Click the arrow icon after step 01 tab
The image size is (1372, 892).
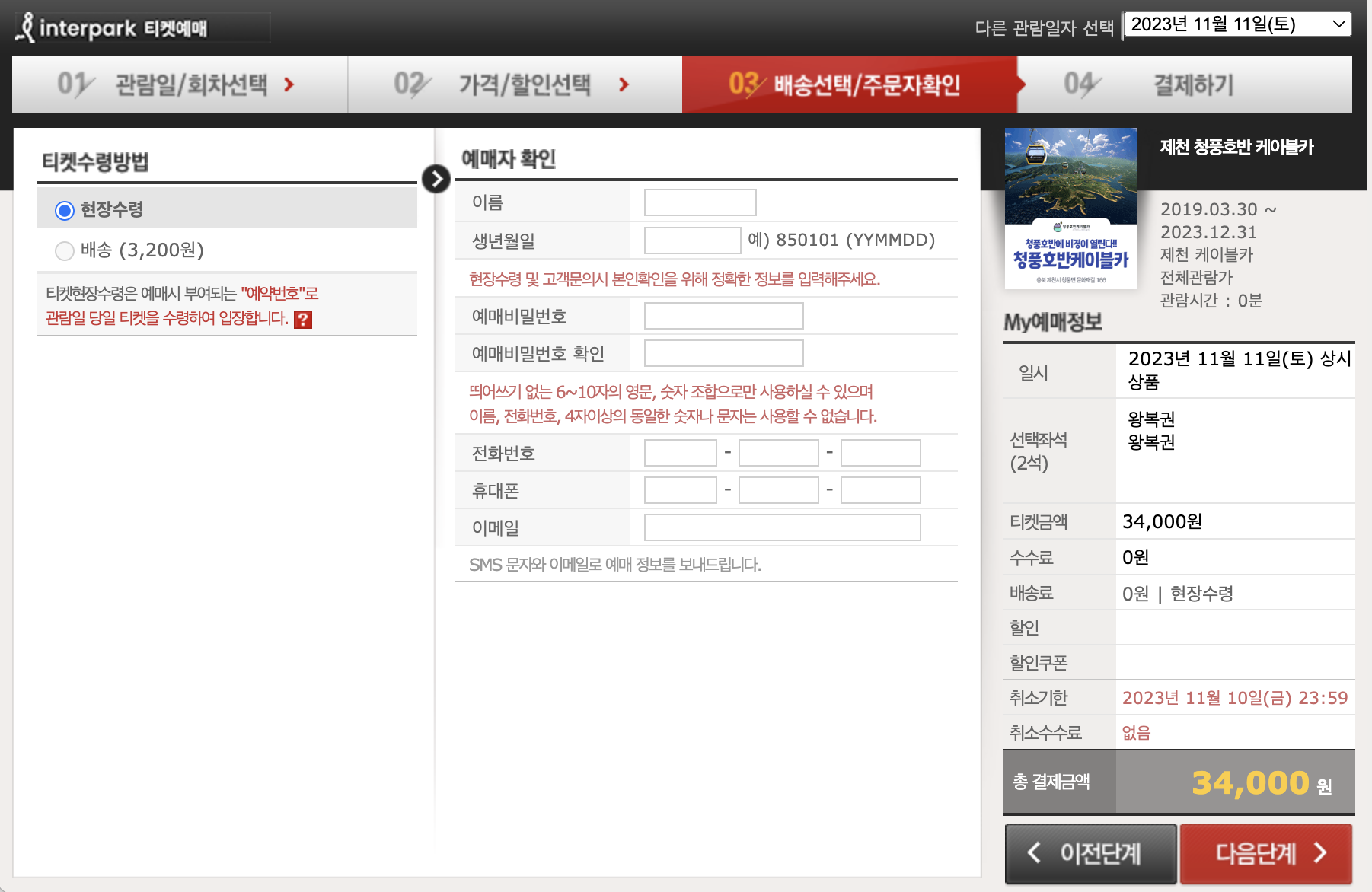click(x=289, y=84)
